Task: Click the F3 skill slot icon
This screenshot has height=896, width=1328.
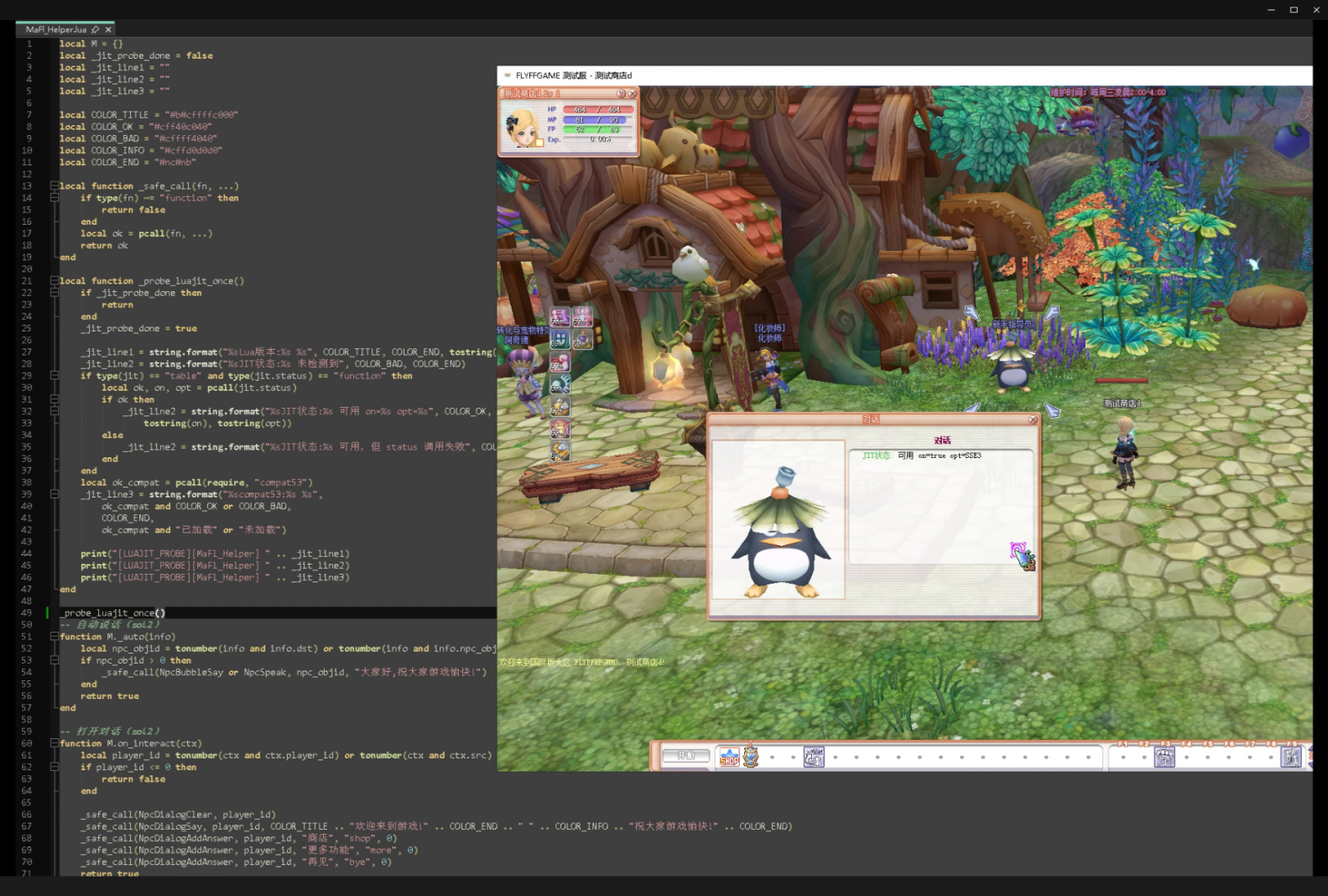Action: pyautogui.click(x=1164, y=757)
